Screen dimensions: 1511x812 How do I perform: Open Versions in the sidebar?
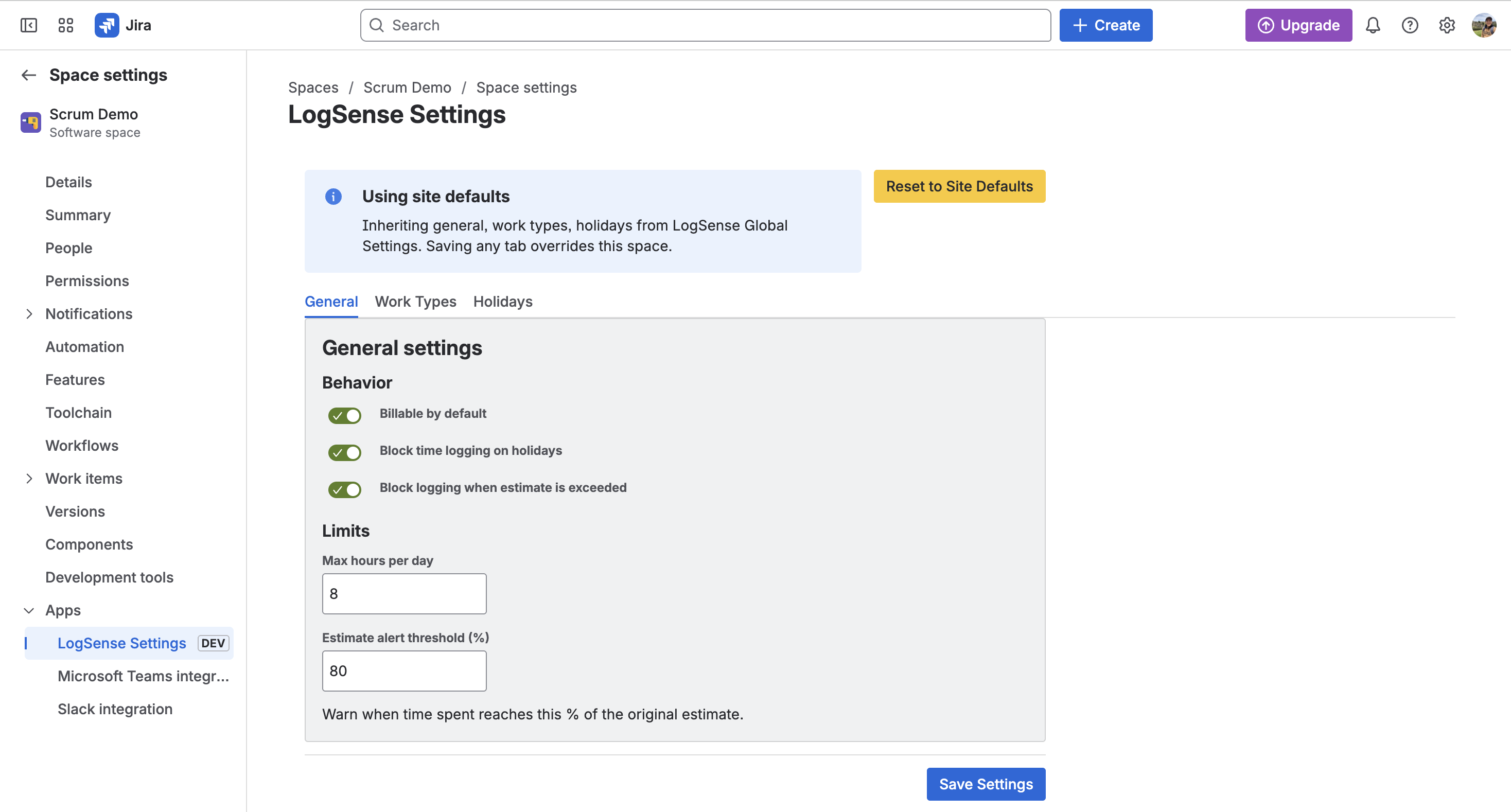[75, 511]
